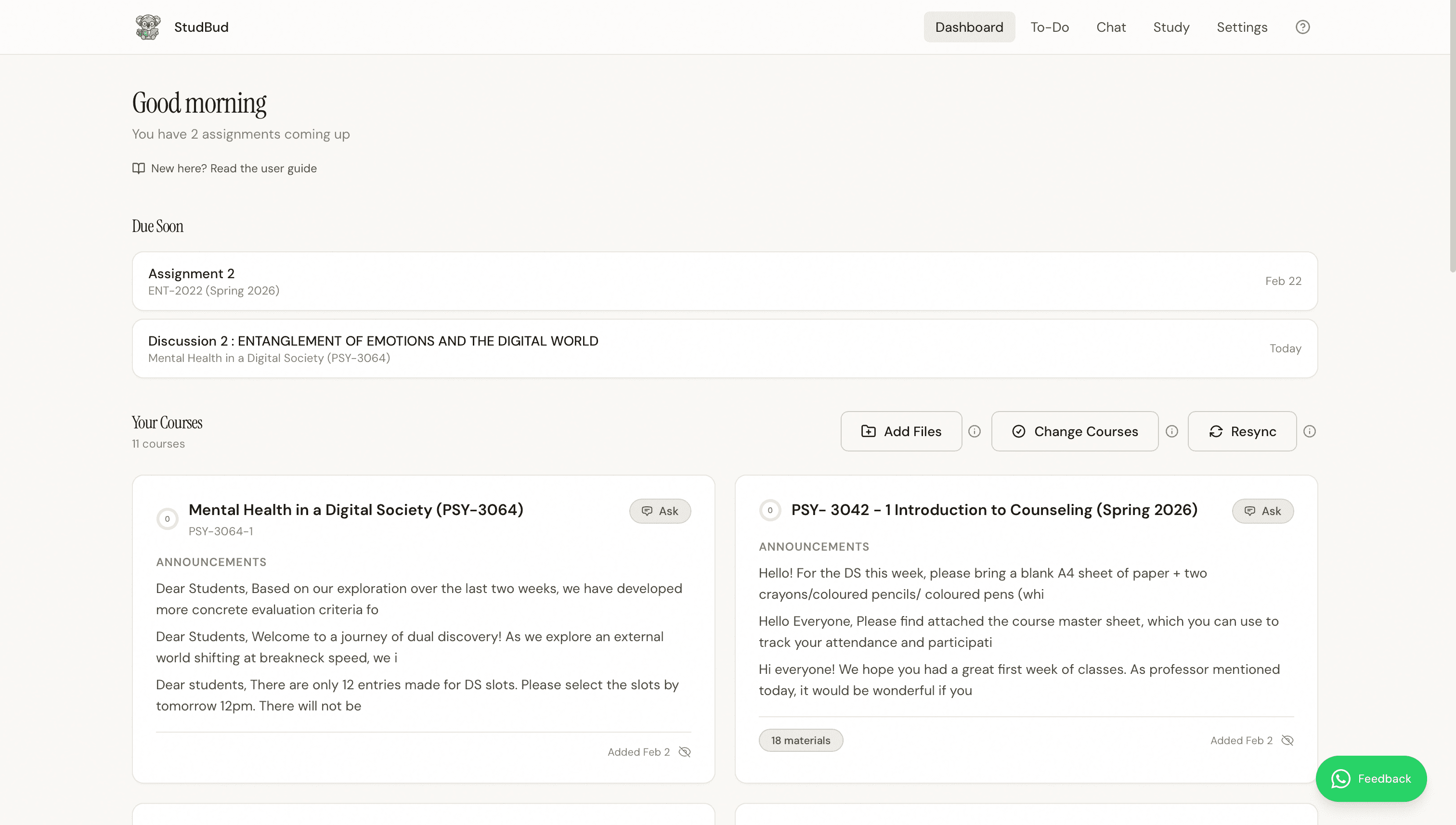Open the Settings tab
Image resolution: width=1456 pixels, height=825 pixels.
coord(1242,26)
